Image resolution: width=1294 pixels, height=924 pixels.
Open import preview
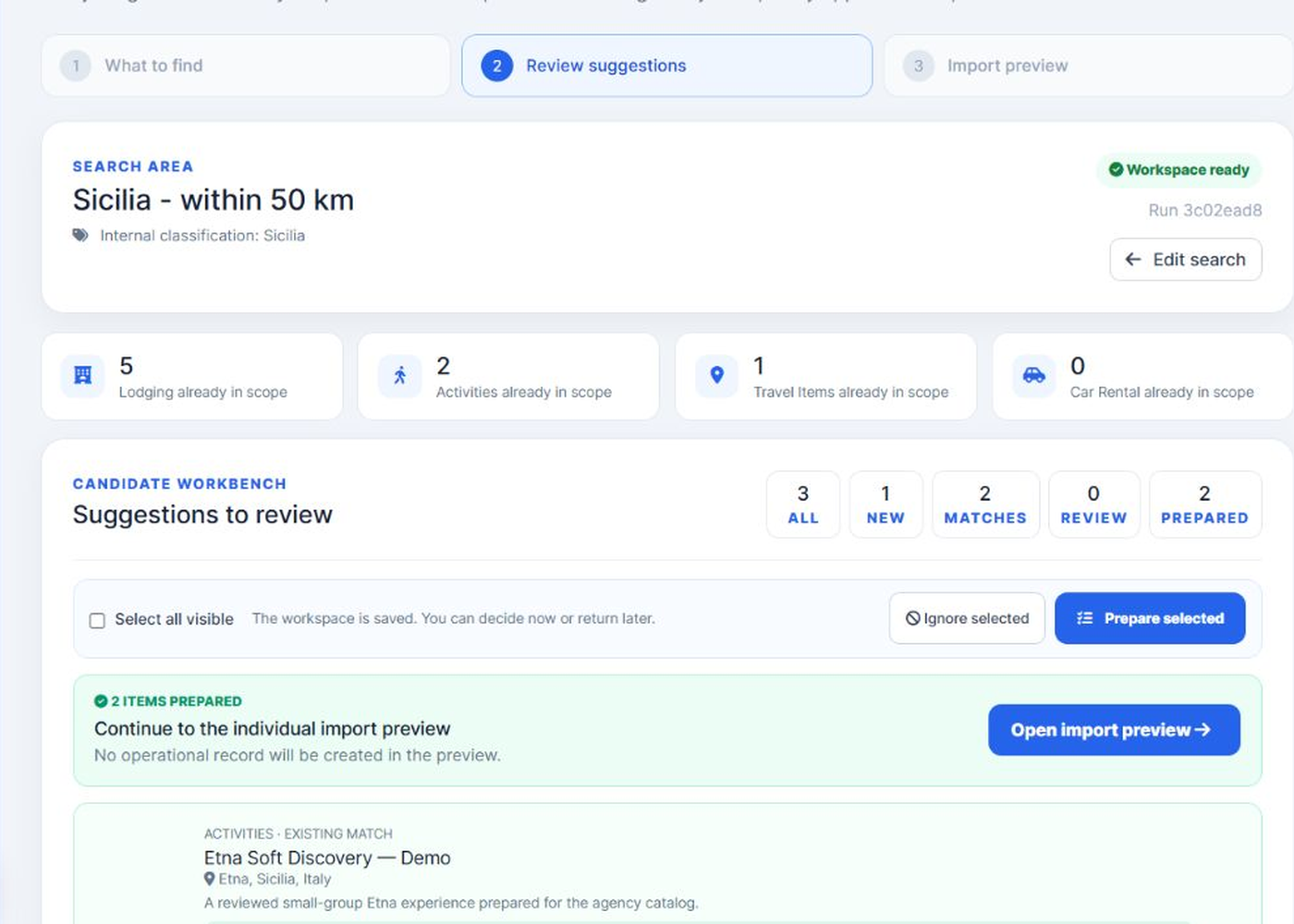[x=1114, y=730]
